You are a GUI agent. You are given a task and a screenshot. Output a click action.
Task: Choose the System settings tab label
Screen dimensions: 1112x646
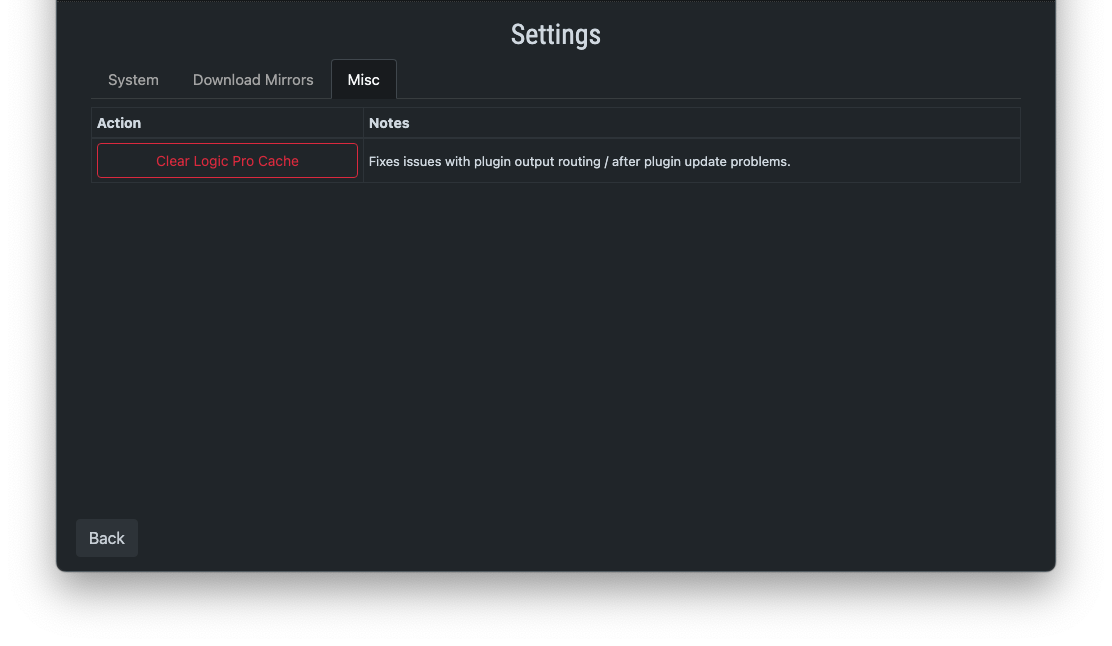tap(133, 79)
